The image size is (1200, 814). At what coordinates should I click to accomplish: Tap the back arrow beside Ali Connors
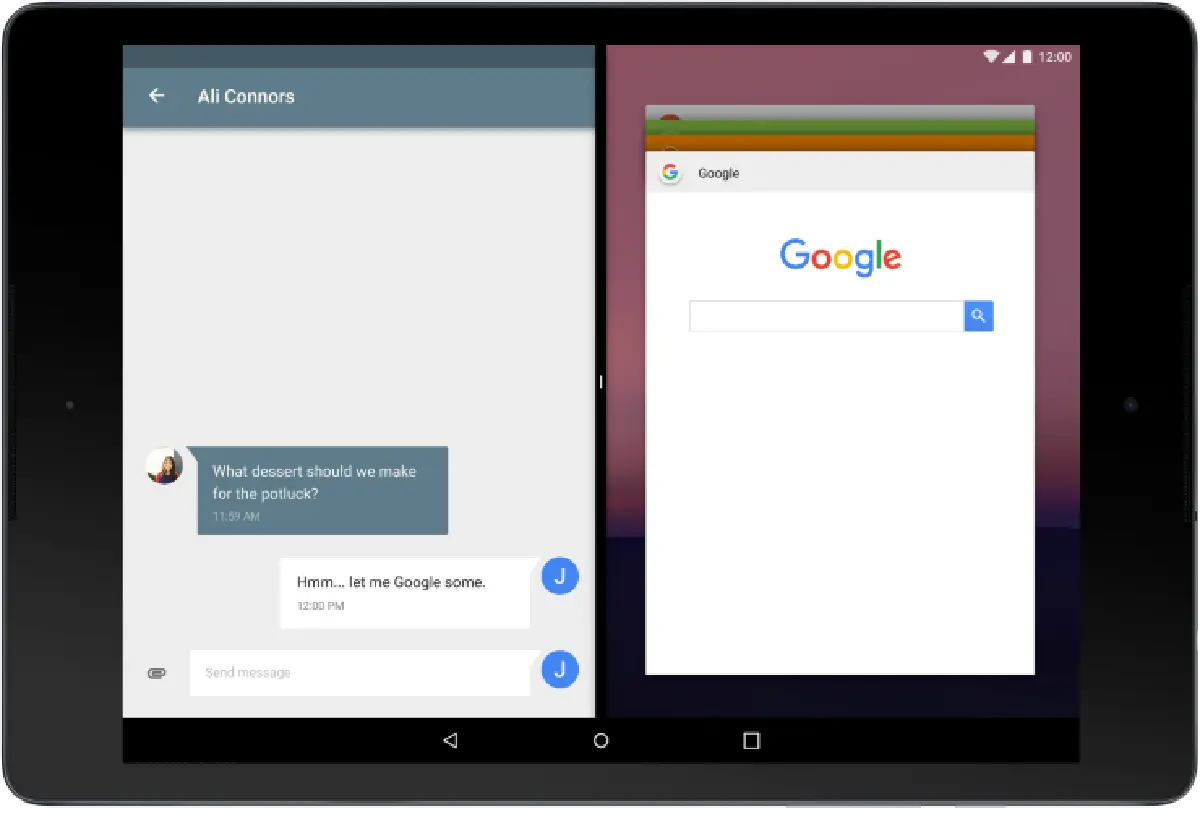[157, 95]
